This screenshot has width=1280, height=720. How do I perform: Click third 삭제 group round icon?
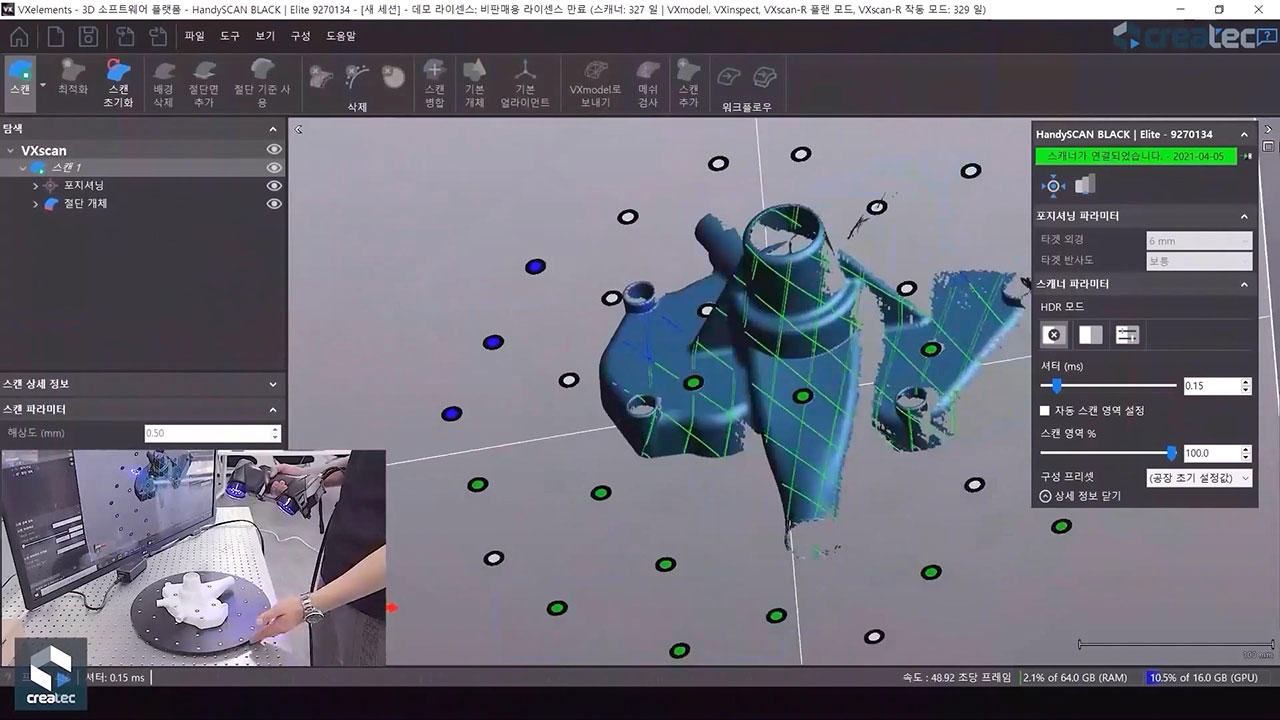393,76
